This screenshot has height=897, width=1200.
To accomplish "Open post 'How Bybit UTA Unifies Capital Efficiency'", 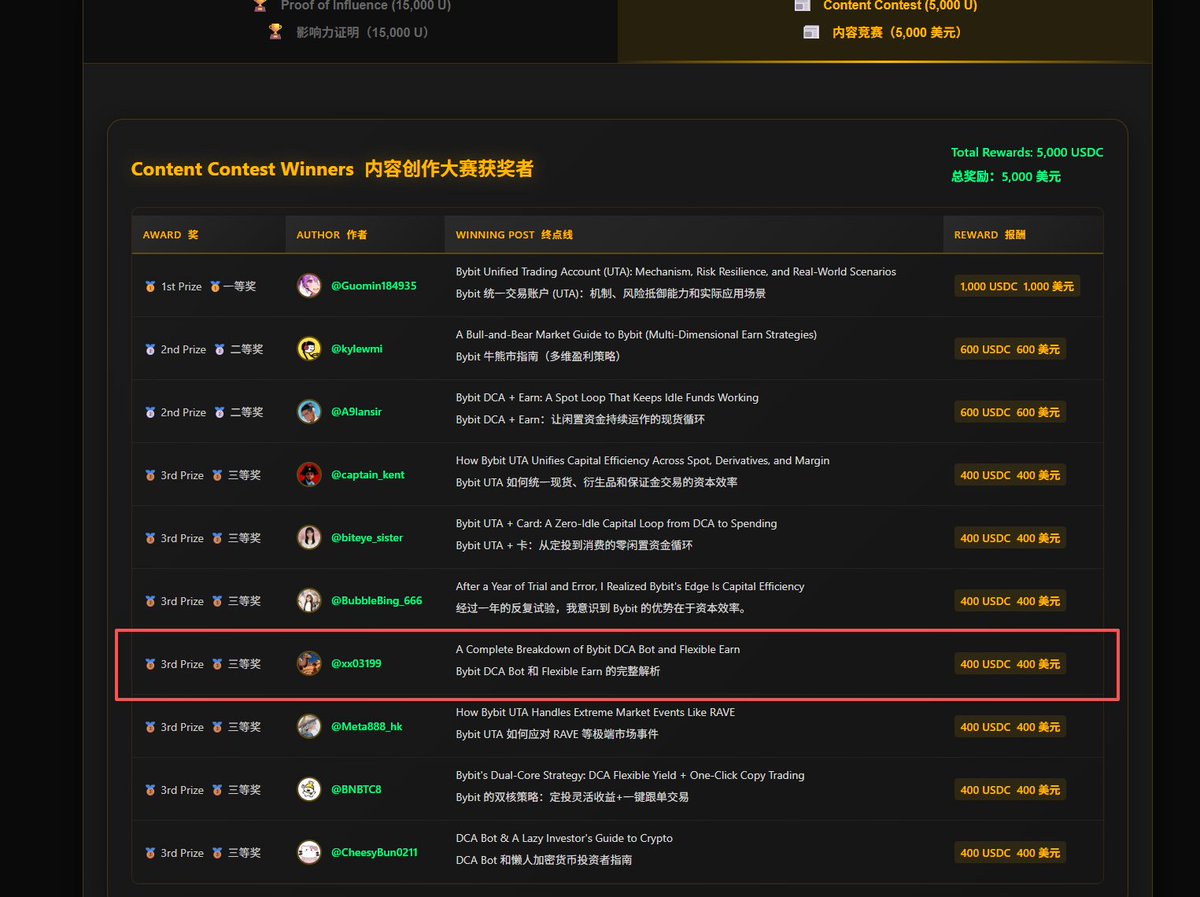I will (x=643, y=461).
